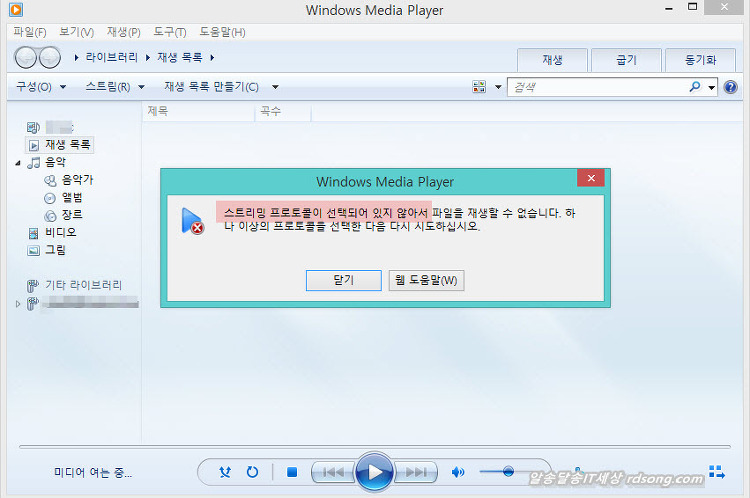Click the Play button in playback controls
Image resolution: width=750 pixels, height=498 pixels.
[x=374, y=471]
